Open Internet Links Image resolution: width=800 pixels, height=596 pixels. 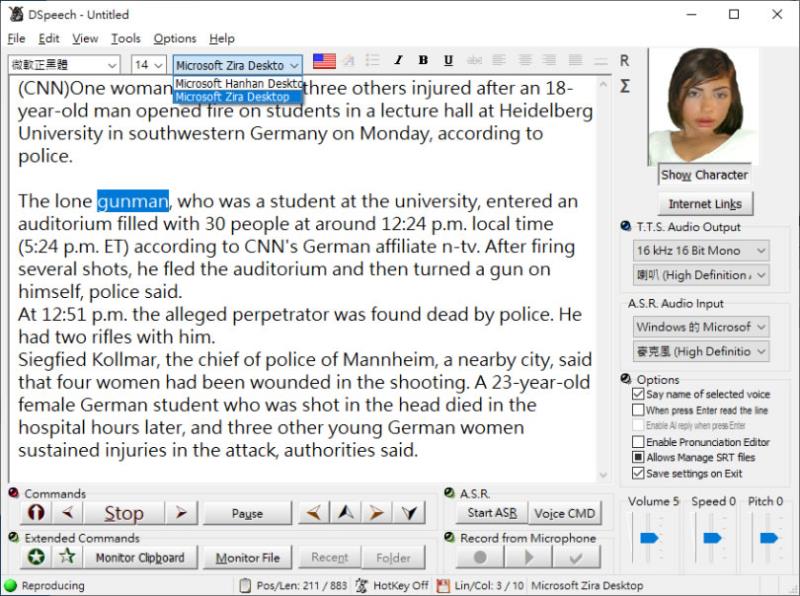(x=705, y=204)
